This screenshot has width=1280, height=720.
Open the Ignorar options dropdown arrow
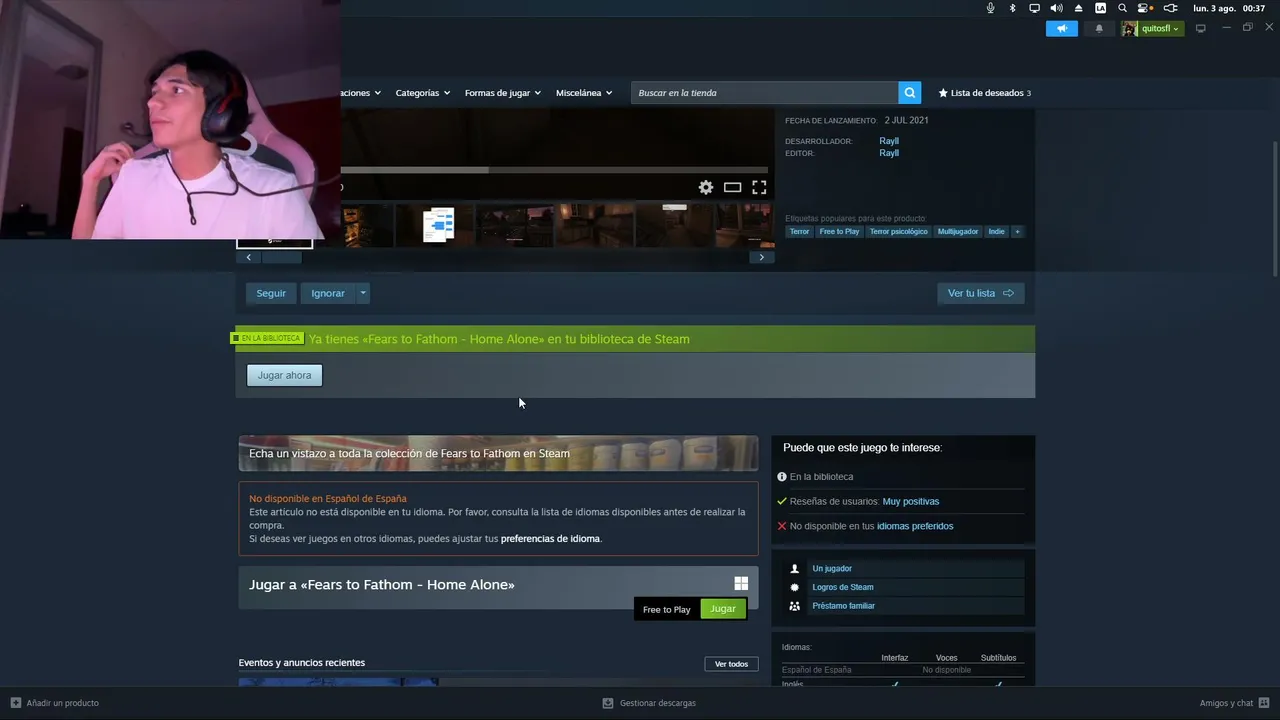(x=363, y=293)
